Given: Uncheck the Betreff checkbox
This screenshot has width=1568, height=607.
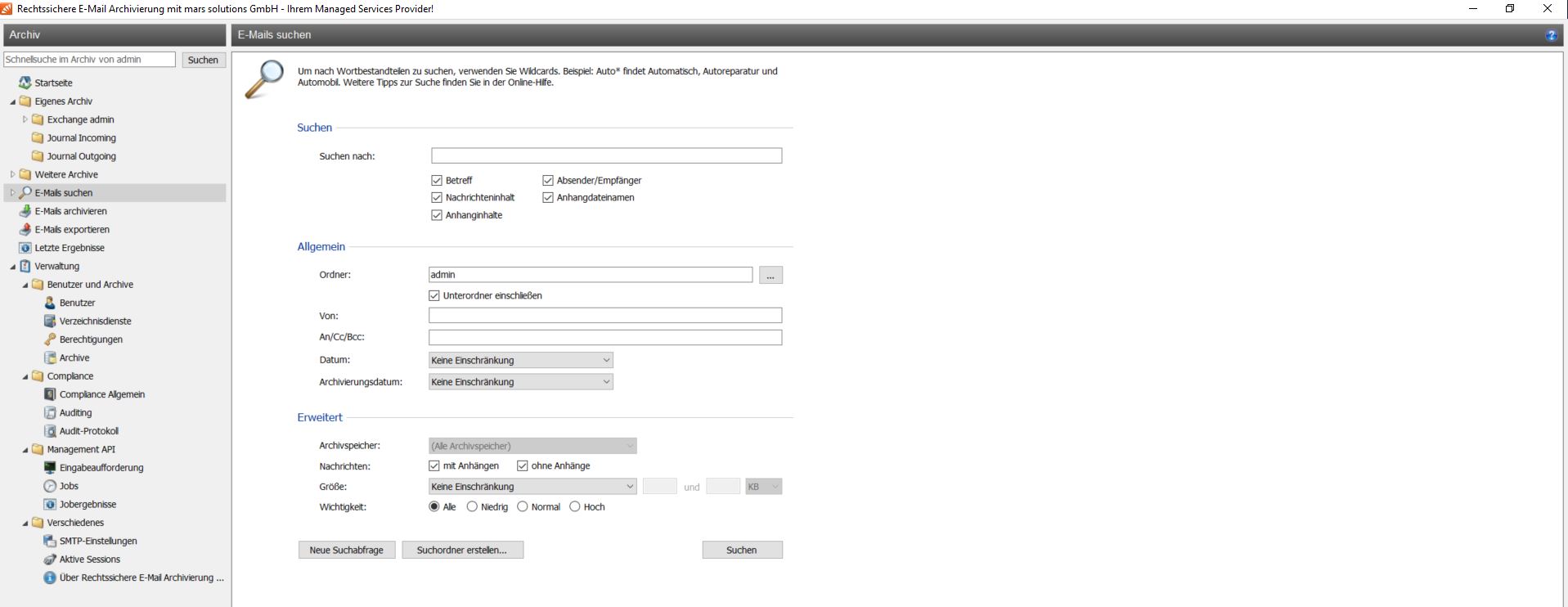Looking at the screenshot, I should [x=437, y=180].
